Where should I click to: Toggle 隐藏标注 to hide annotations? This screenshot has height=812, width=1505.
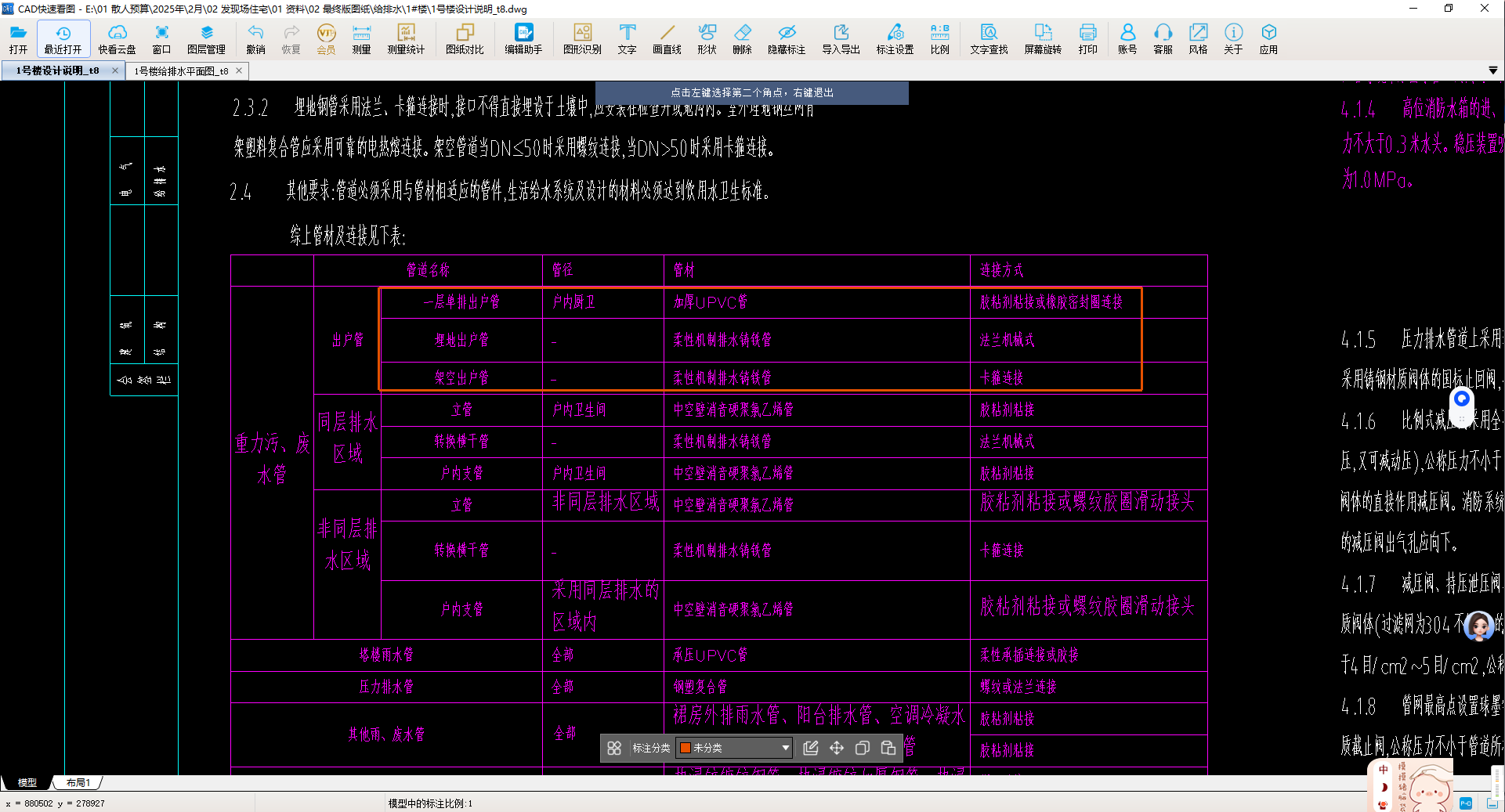787,38
